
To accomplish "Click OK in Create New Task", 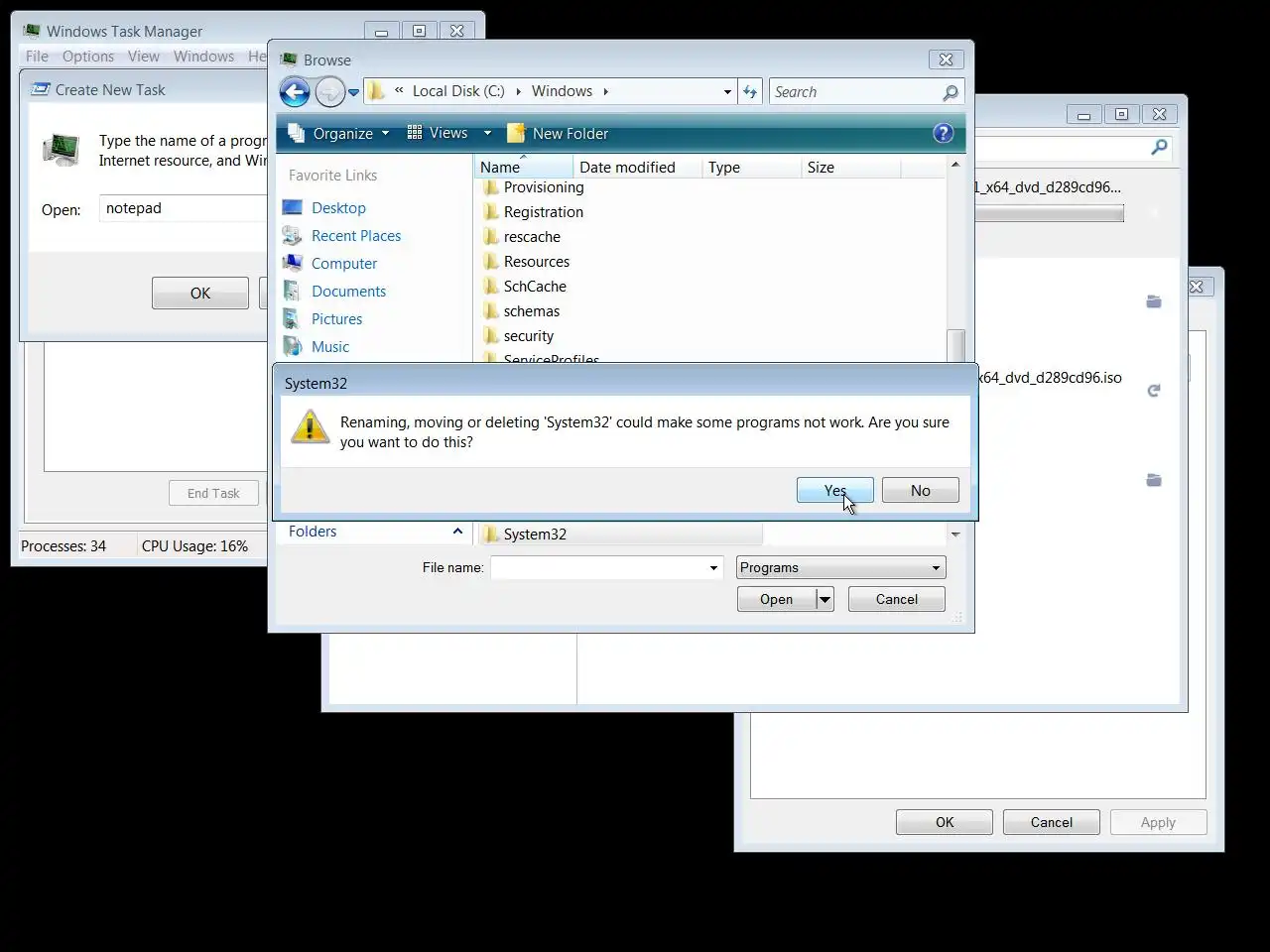I will click(199, 294).
